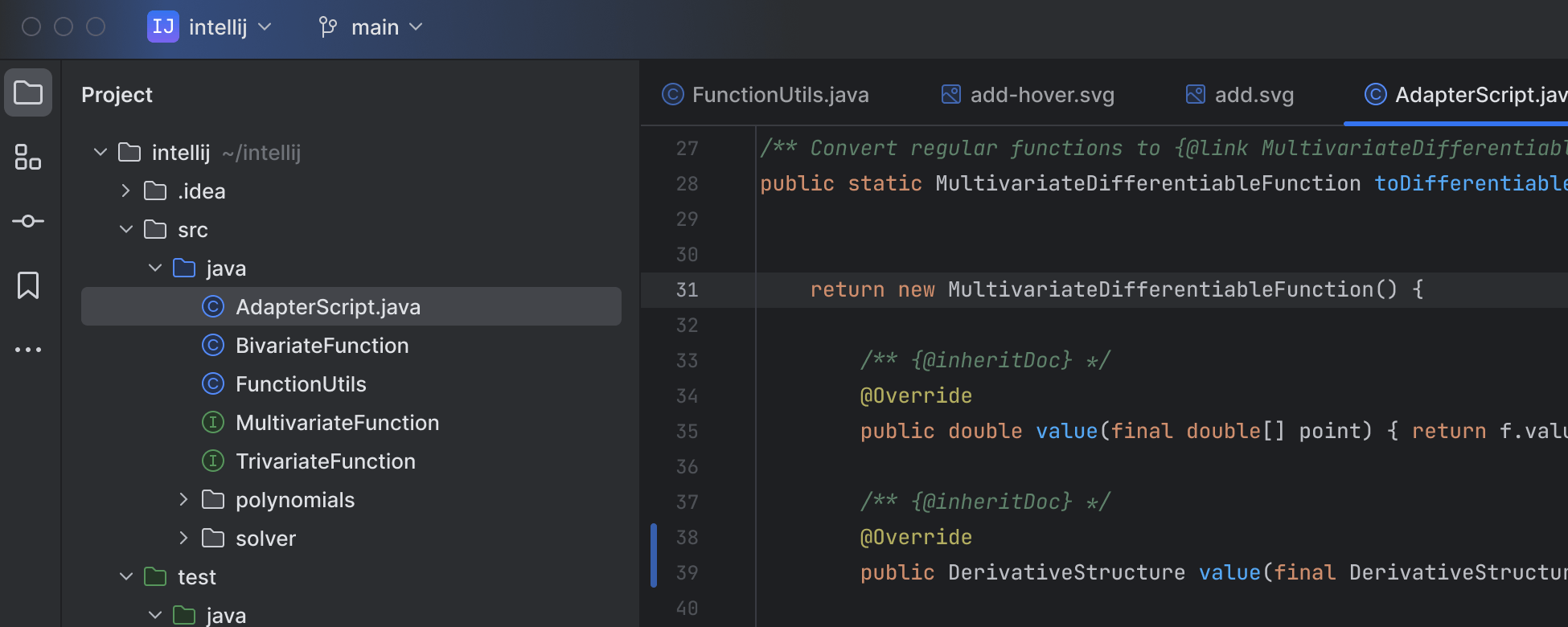Screen dimensions: 1568x627
Task: Open the Commit tool window icon
Action: [28, 221]
